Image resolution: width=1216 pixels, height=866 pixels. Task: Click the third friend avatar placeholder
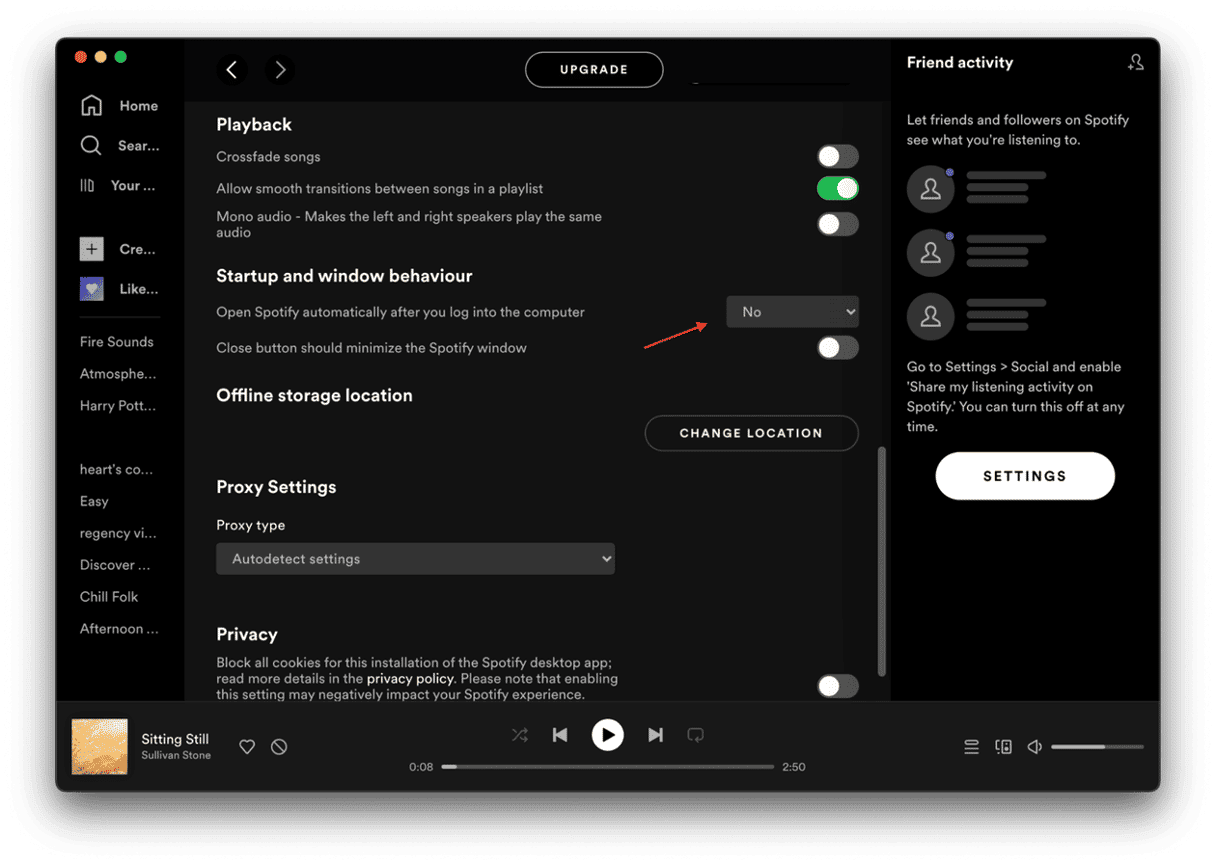931,317
